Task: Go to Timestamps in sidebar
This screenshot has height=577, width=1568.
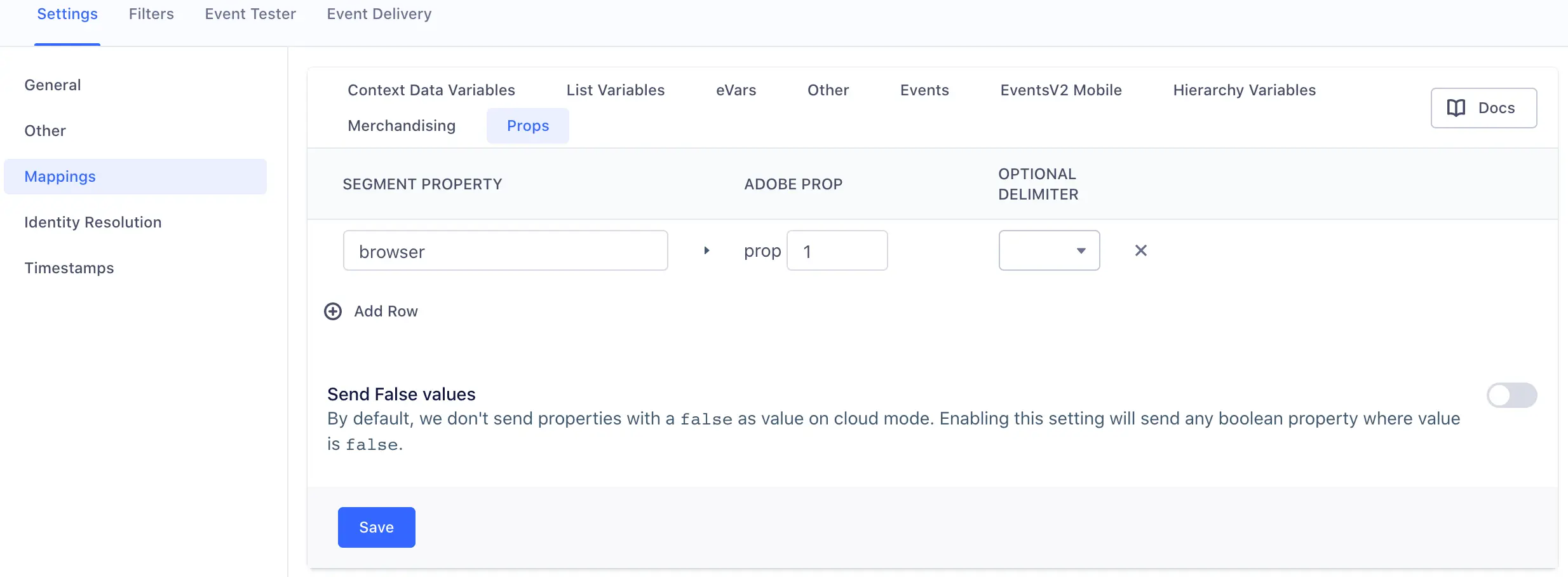Action: coord(69,268)
